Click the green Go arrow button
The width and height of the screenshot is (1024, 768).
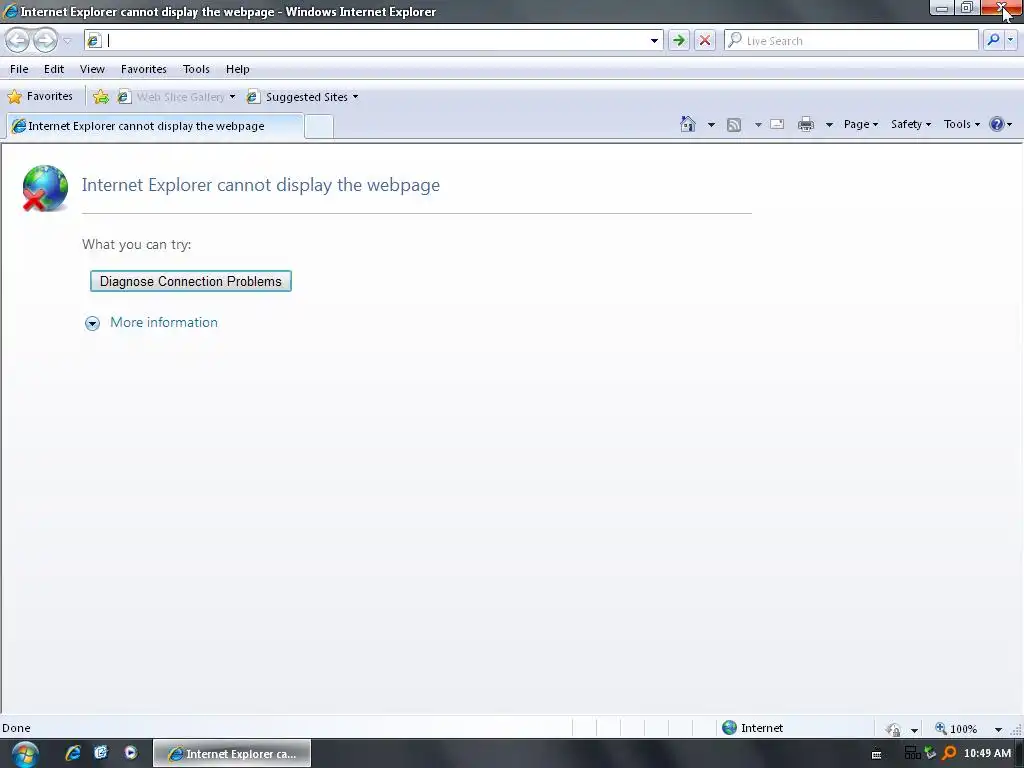click(679, 40)
